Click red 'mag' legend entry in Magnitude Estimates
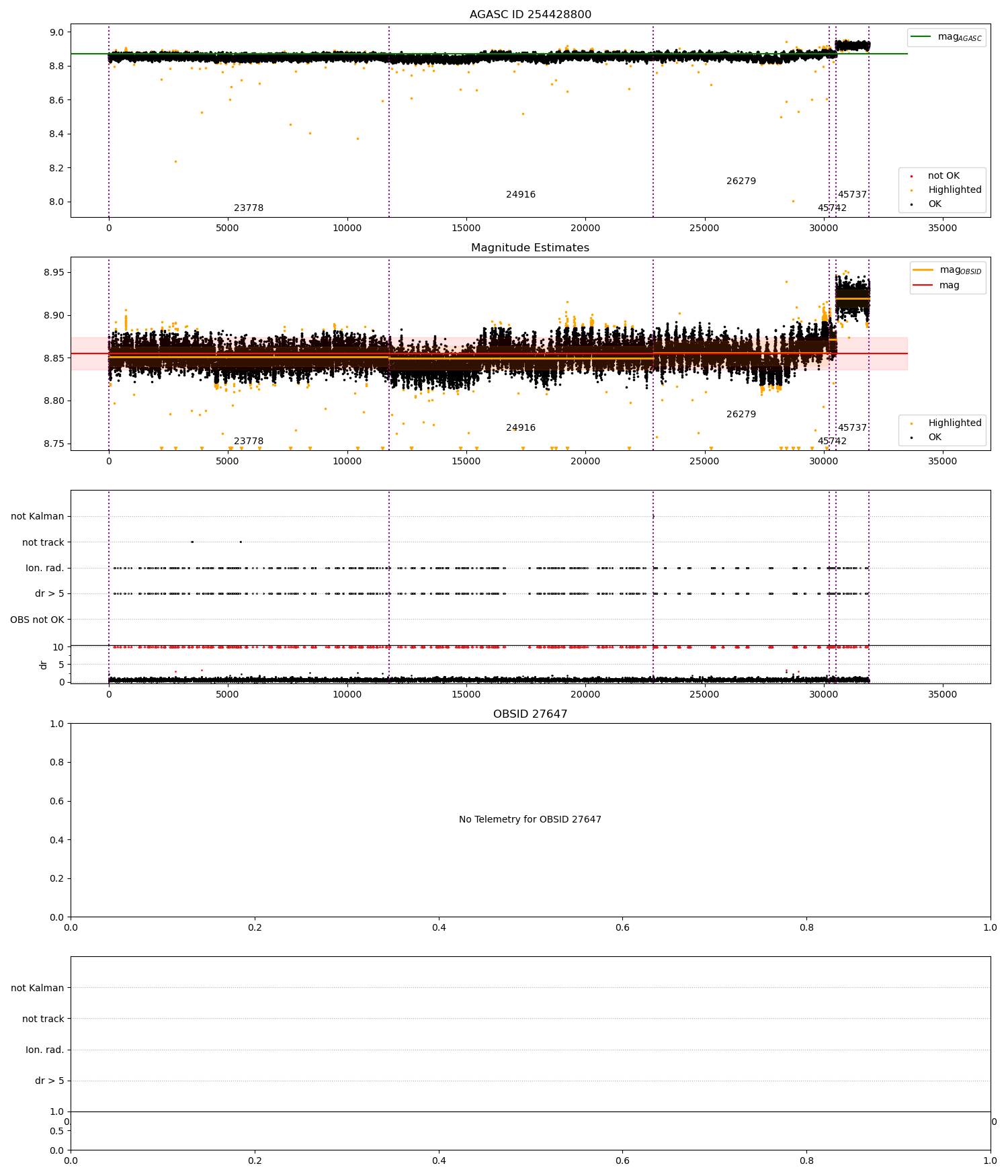 coord(937,286)
